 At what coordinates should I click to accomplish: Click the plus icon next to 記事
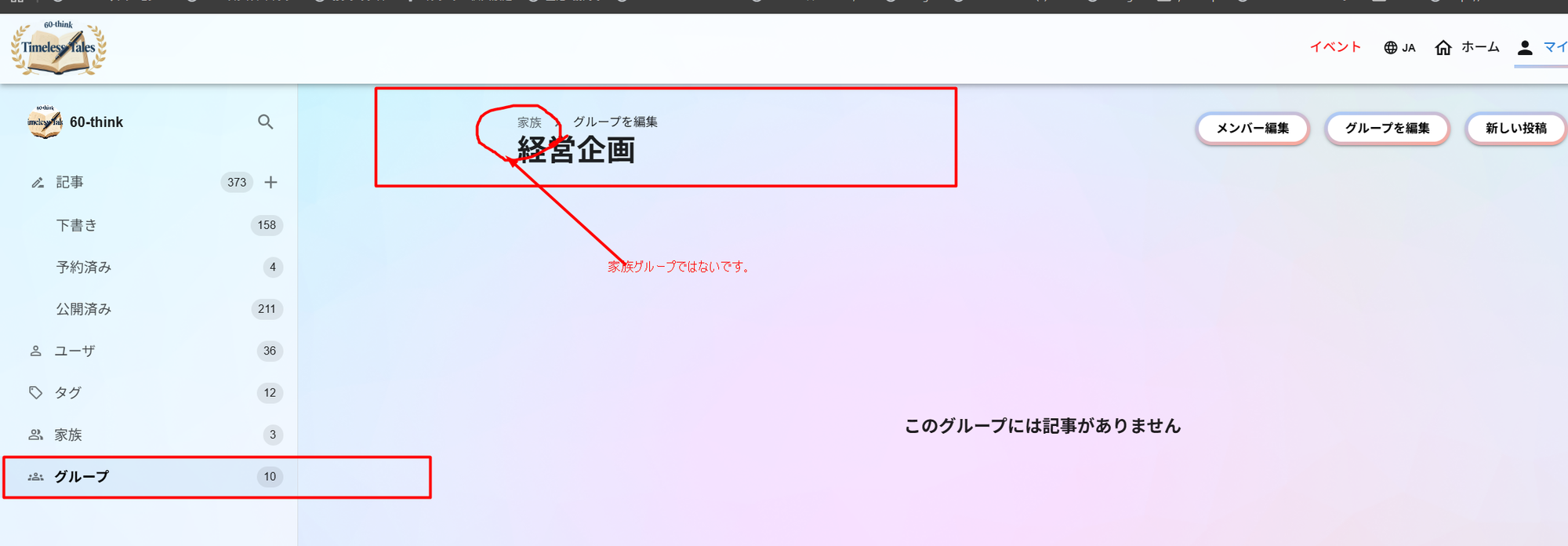coord(271,183)
